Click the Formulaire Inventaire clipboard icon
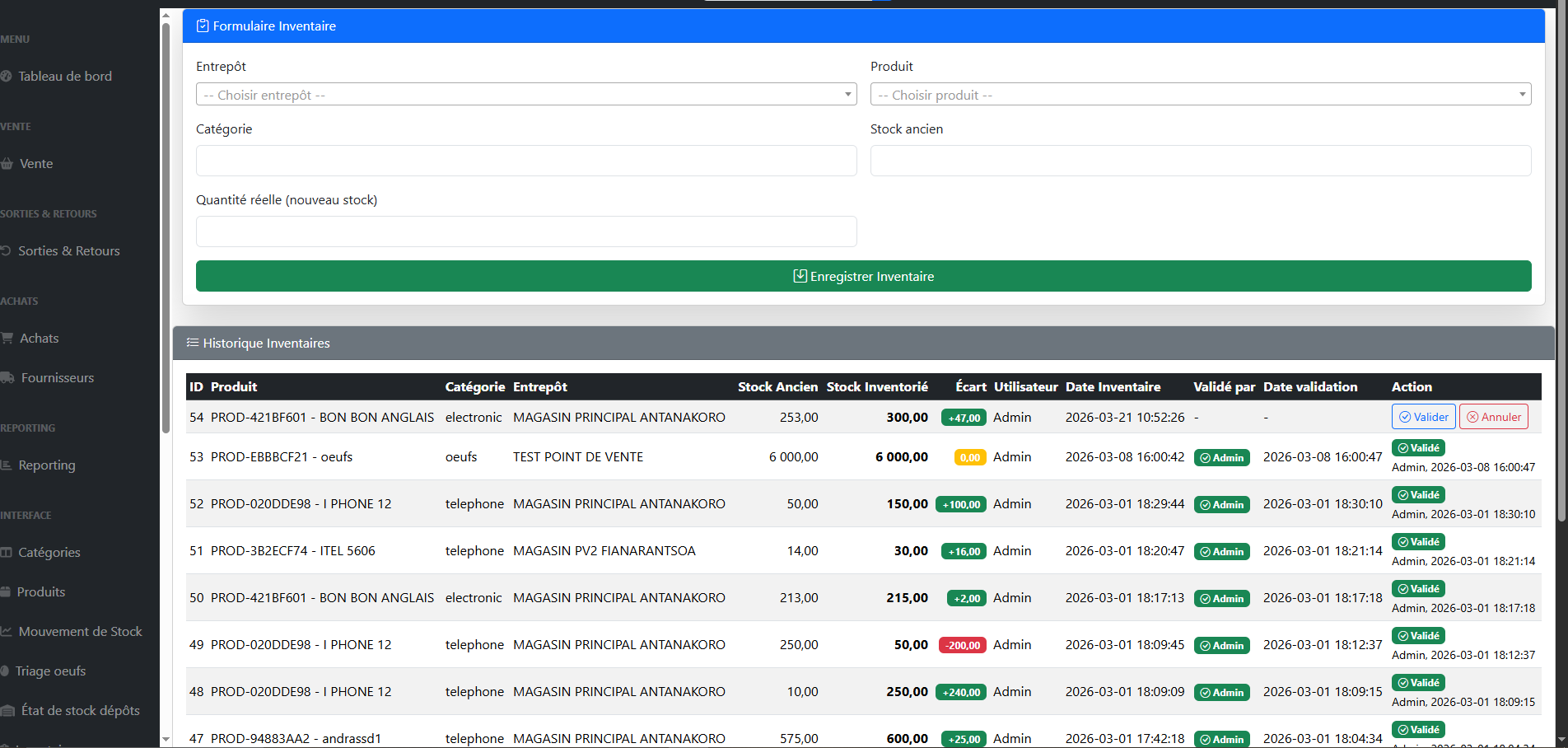 (203, 26)
